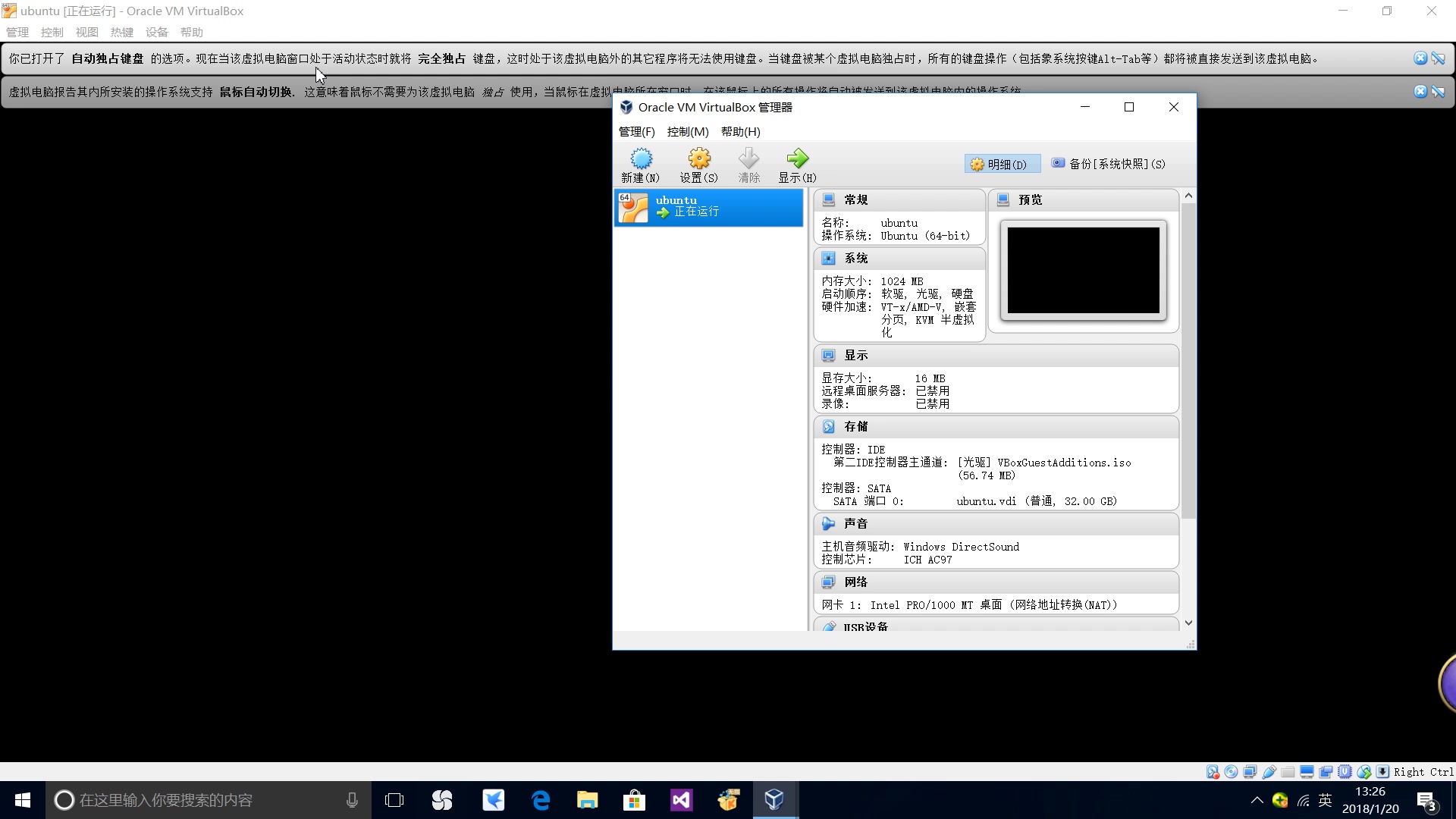The height and width of the screenshot is (819, 1456).
Task: Click the network adapters status bar icon
Action: point(1250,772)
